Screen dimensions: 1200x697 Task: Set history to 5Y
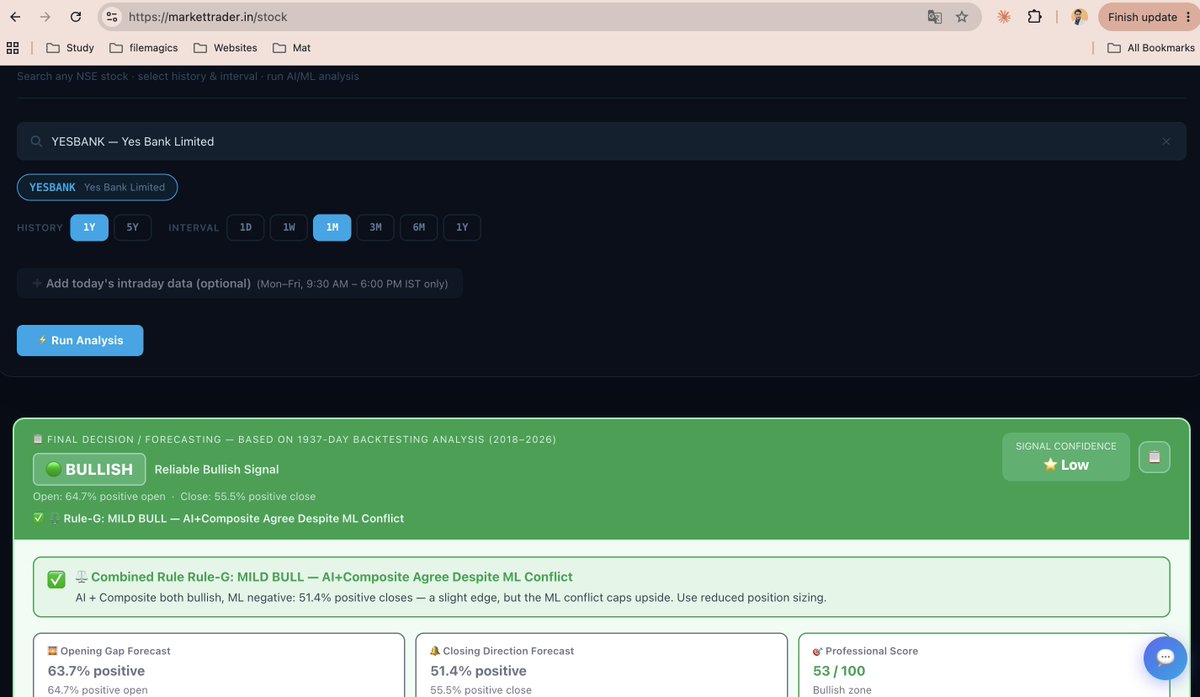pos(132,227)
